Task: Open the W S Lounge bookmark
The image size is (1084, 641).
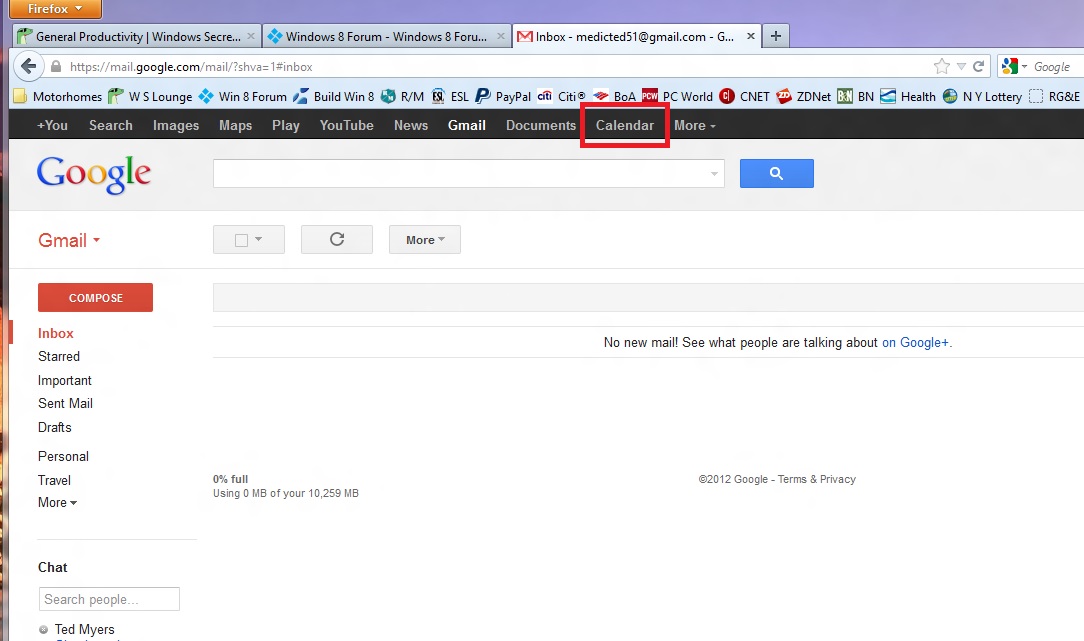Action: tap(150, 97)
